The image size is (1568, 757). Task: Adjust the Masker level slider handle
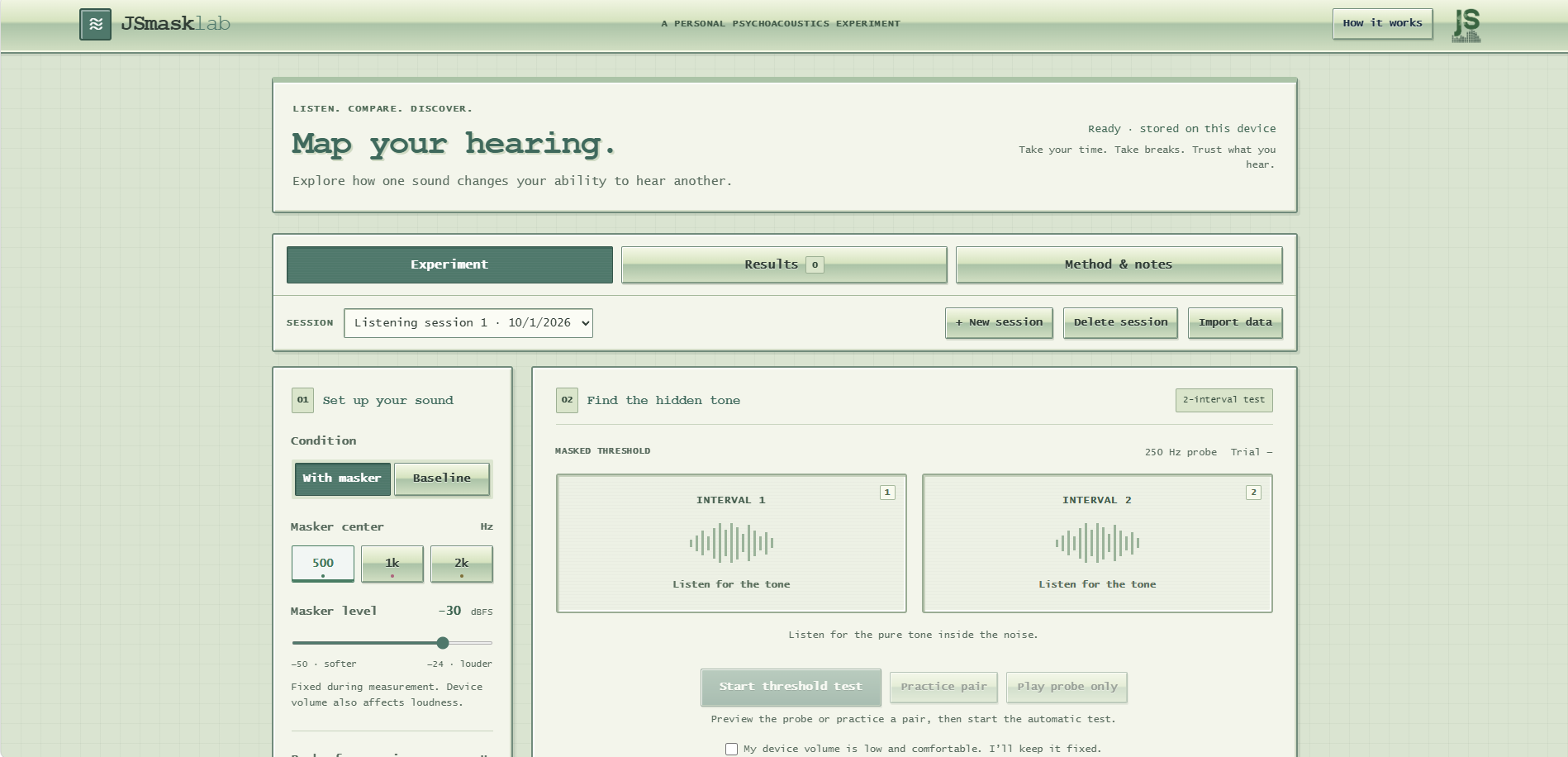443,643
